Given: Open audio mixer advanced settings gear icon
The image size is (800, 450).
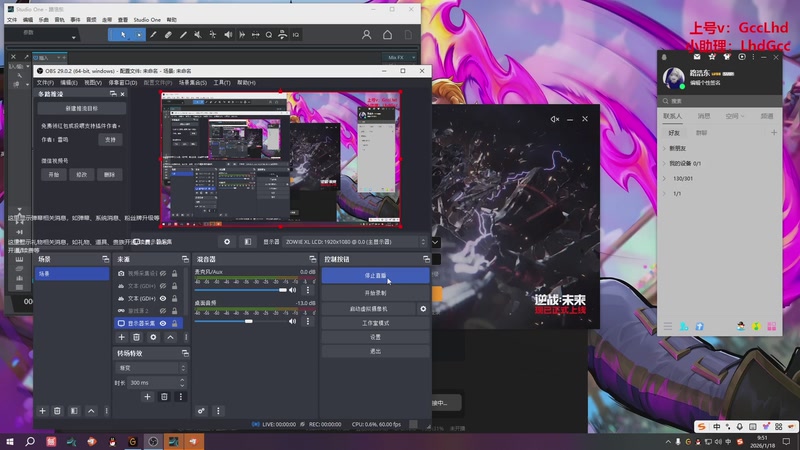Looking at the screenshot, I should click(202, 411).
